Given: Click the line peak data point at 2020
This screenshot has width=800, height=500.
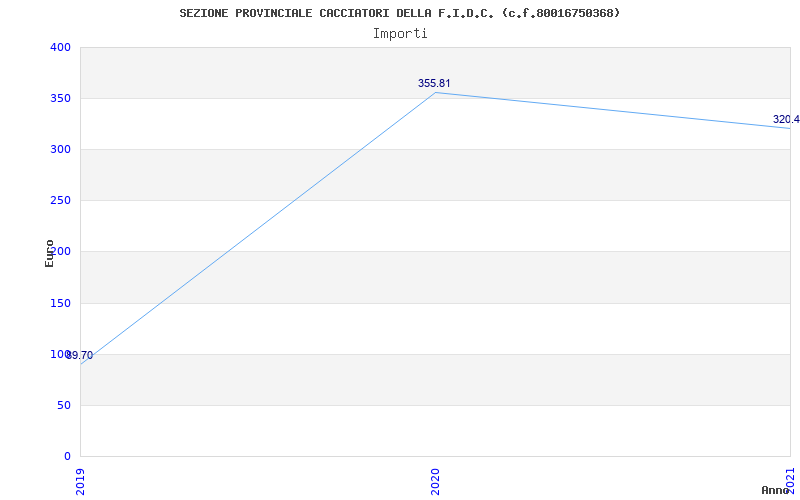Looking at the screenshot, I should pos(435,92).
